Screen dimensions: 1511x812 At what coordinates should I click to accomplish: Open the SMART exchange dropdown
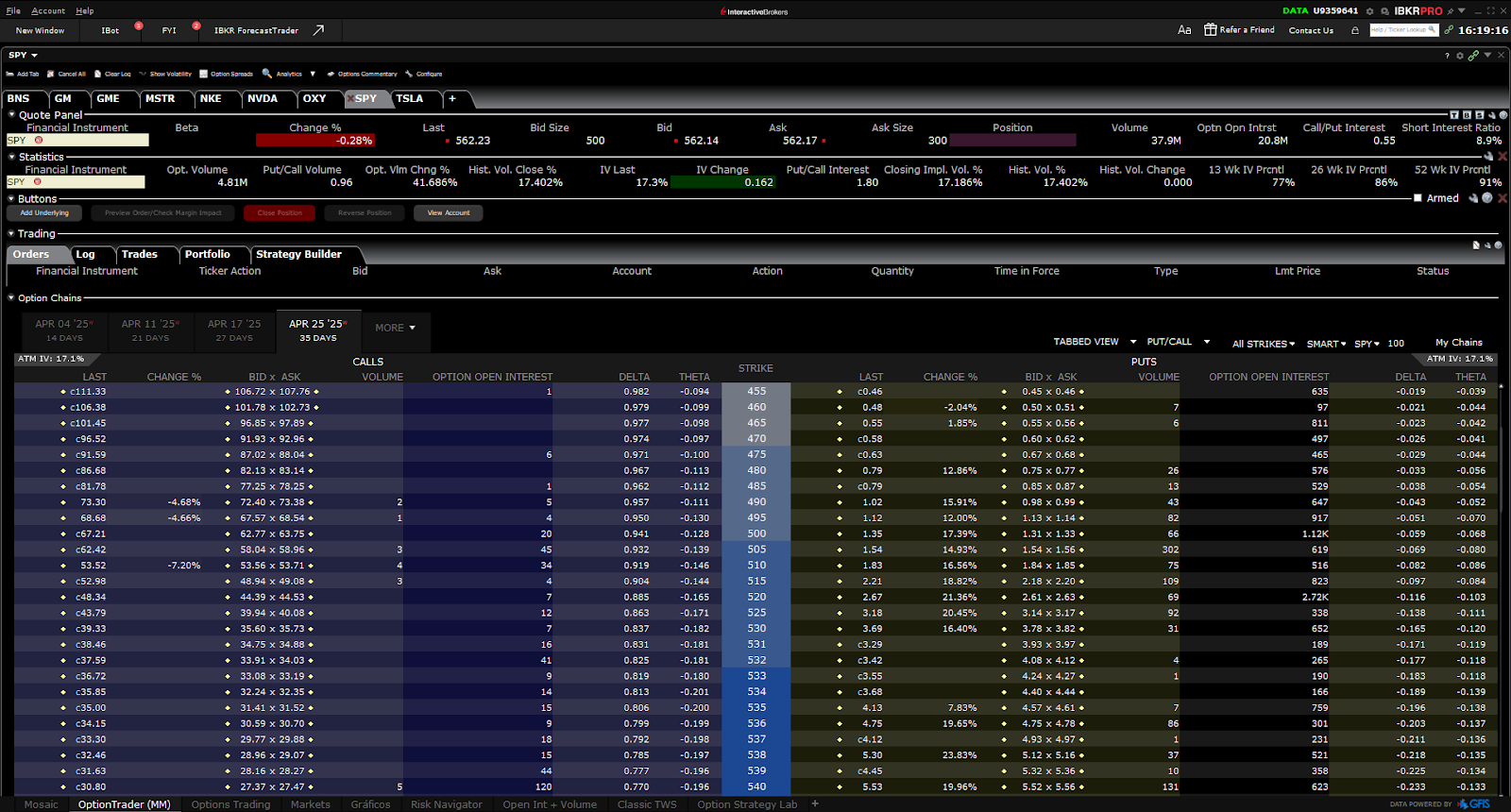point(1326,344)
